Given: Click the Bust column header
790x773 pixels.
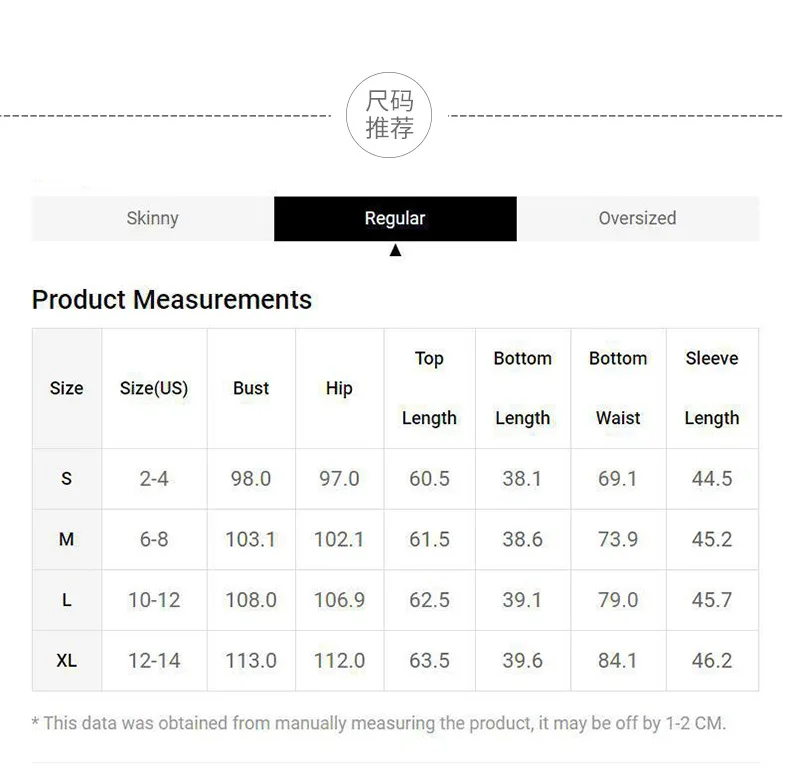Looking at the screenshot, I should (x=251, y=388).
